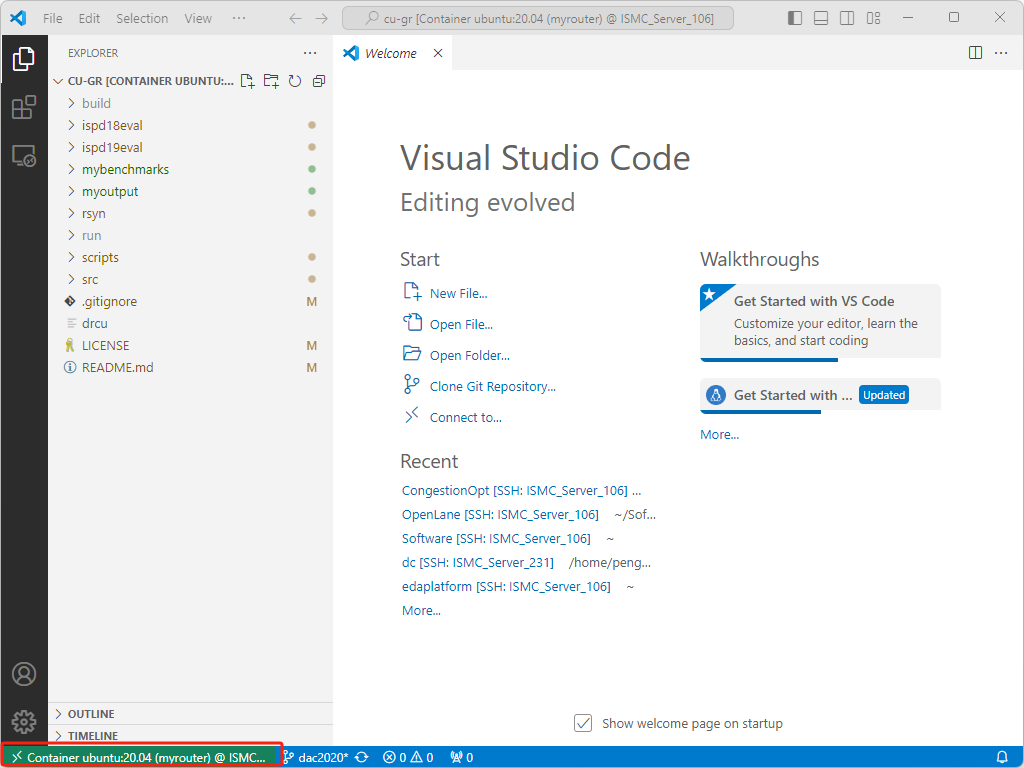This screenshot has width=1024, height=768.
Task: Expand the src folder
Action: click(191, 280)
